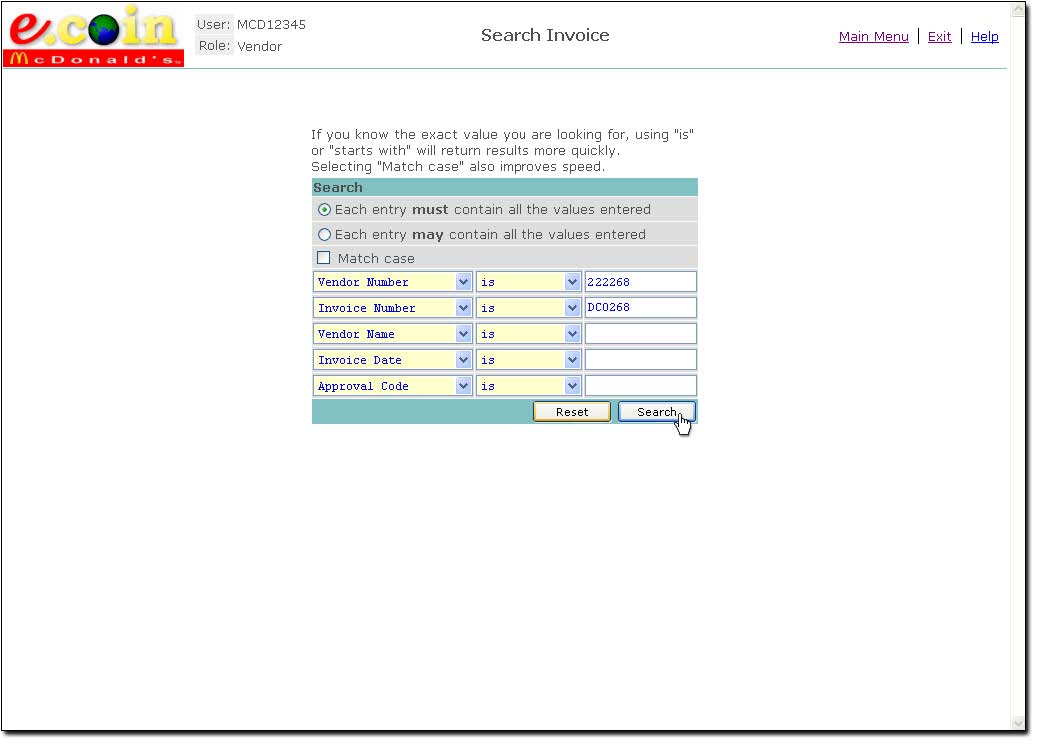Click the Search button
This screenshot has width=1045, height=749.
point(656,412)
